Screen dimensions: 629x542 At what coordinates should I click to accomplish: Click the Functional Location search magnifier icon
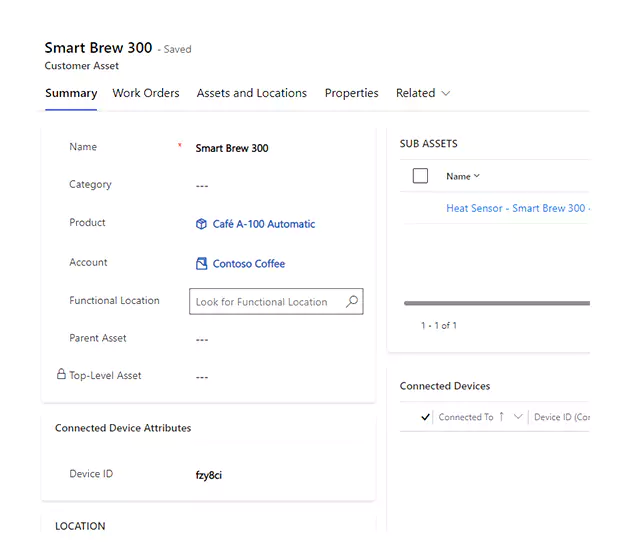coord(352,301)
